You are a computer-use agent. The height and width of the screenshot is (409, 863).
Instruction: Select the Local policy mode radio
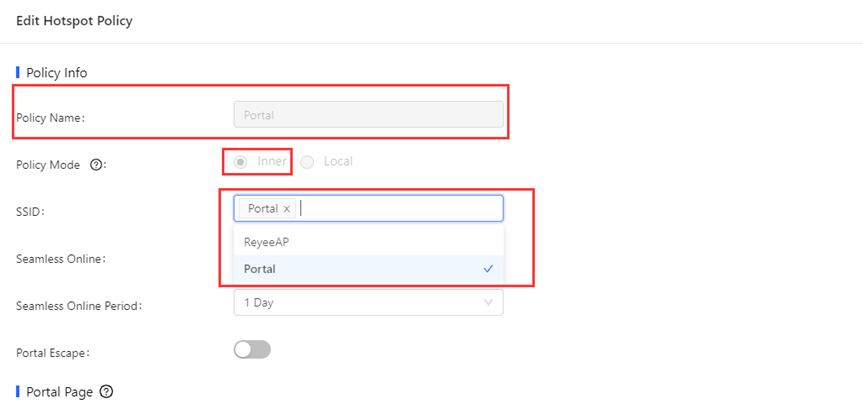(307, 162)
